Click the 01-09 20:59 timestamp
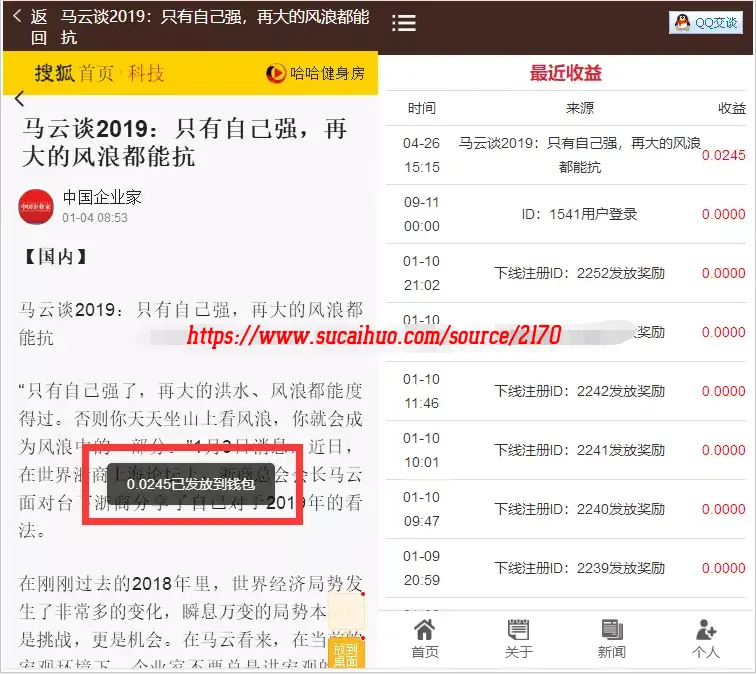The image size is (756, 674). [x=421, y=568]
